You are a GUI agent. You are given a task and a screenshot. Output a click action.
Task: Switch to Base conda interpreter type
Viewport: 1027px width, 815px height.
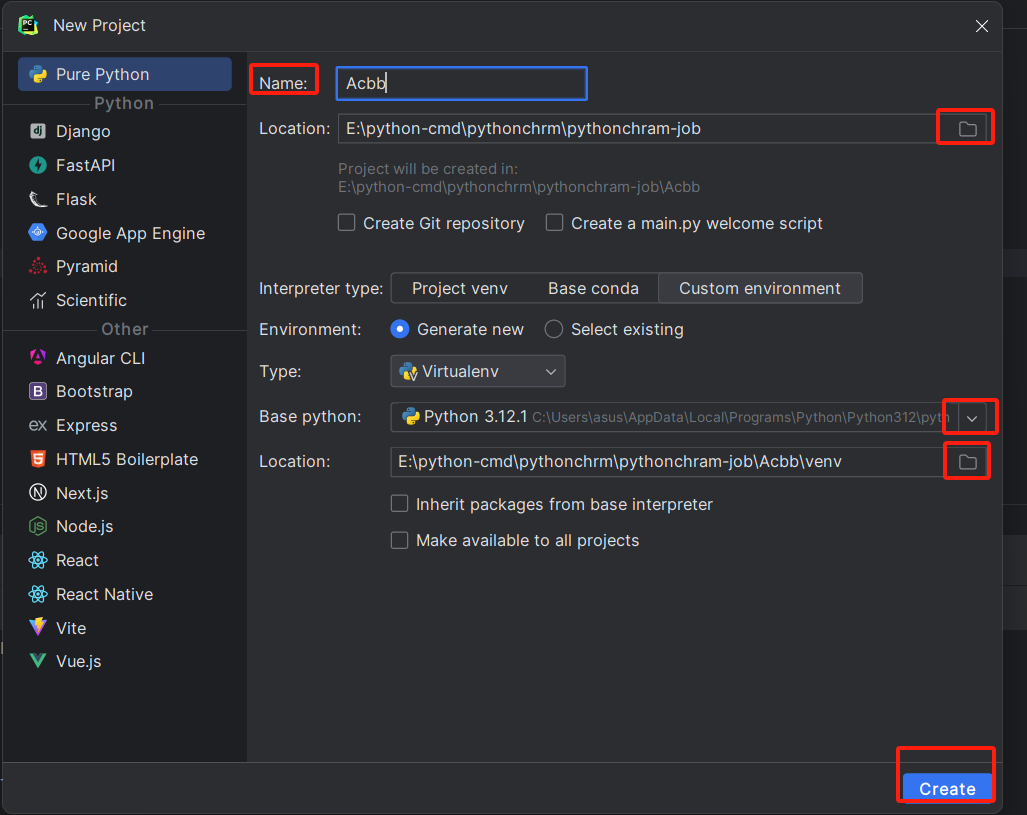coord(593,288)
